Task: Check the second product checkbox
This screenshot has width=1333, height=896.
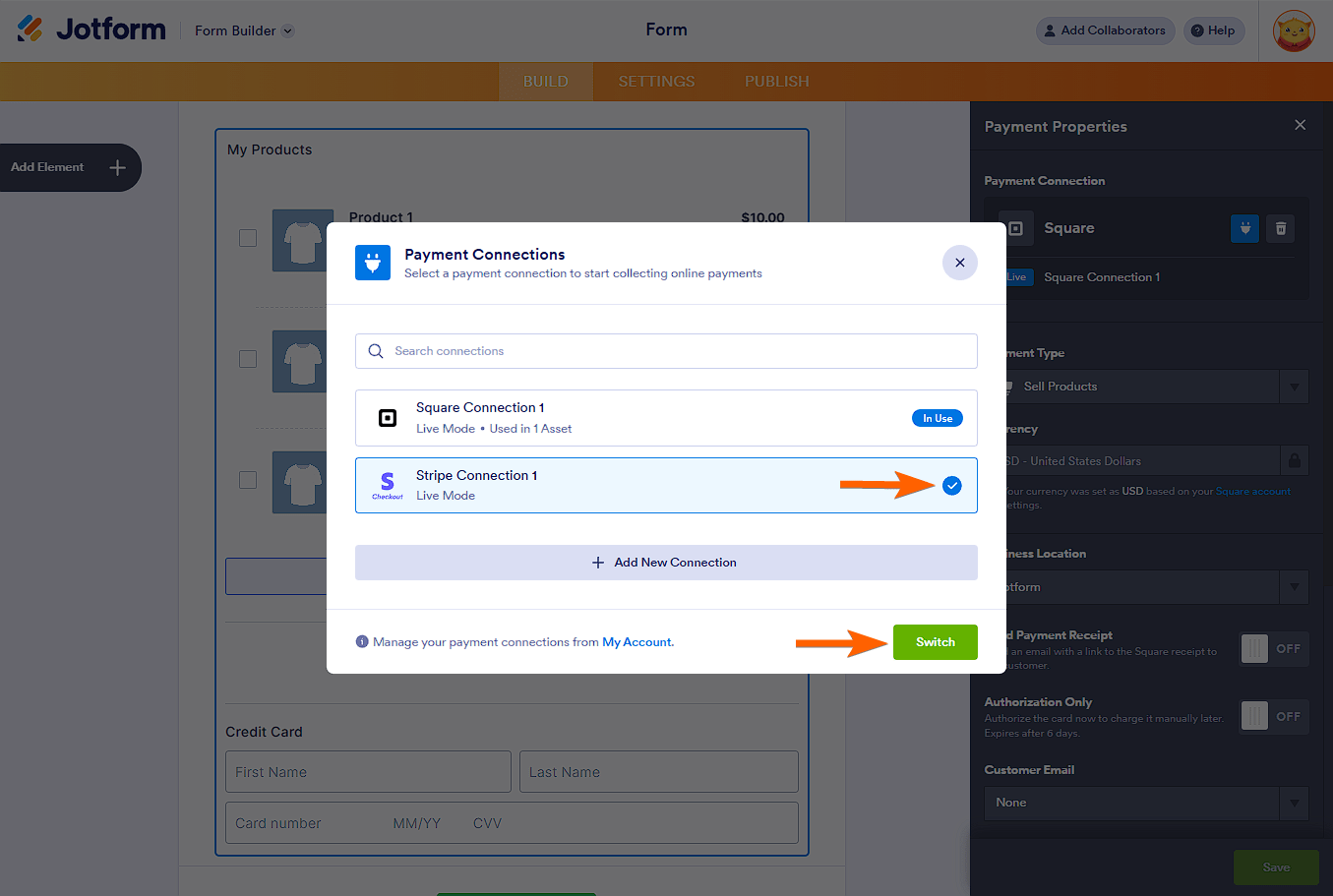Action: pos(248,359)
